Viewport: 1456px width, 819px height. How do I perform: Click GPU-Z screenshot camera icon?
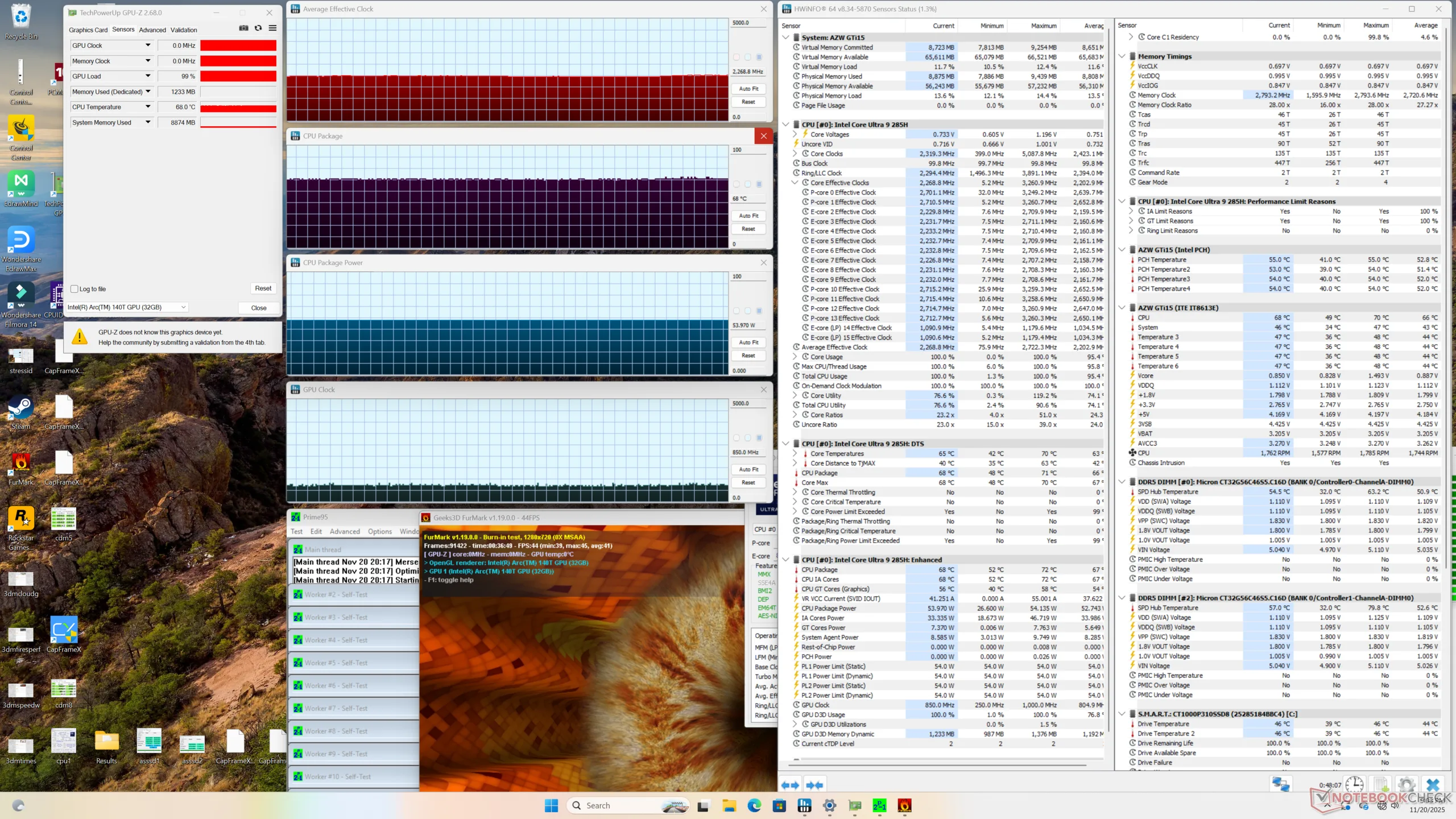click(243, 28)
